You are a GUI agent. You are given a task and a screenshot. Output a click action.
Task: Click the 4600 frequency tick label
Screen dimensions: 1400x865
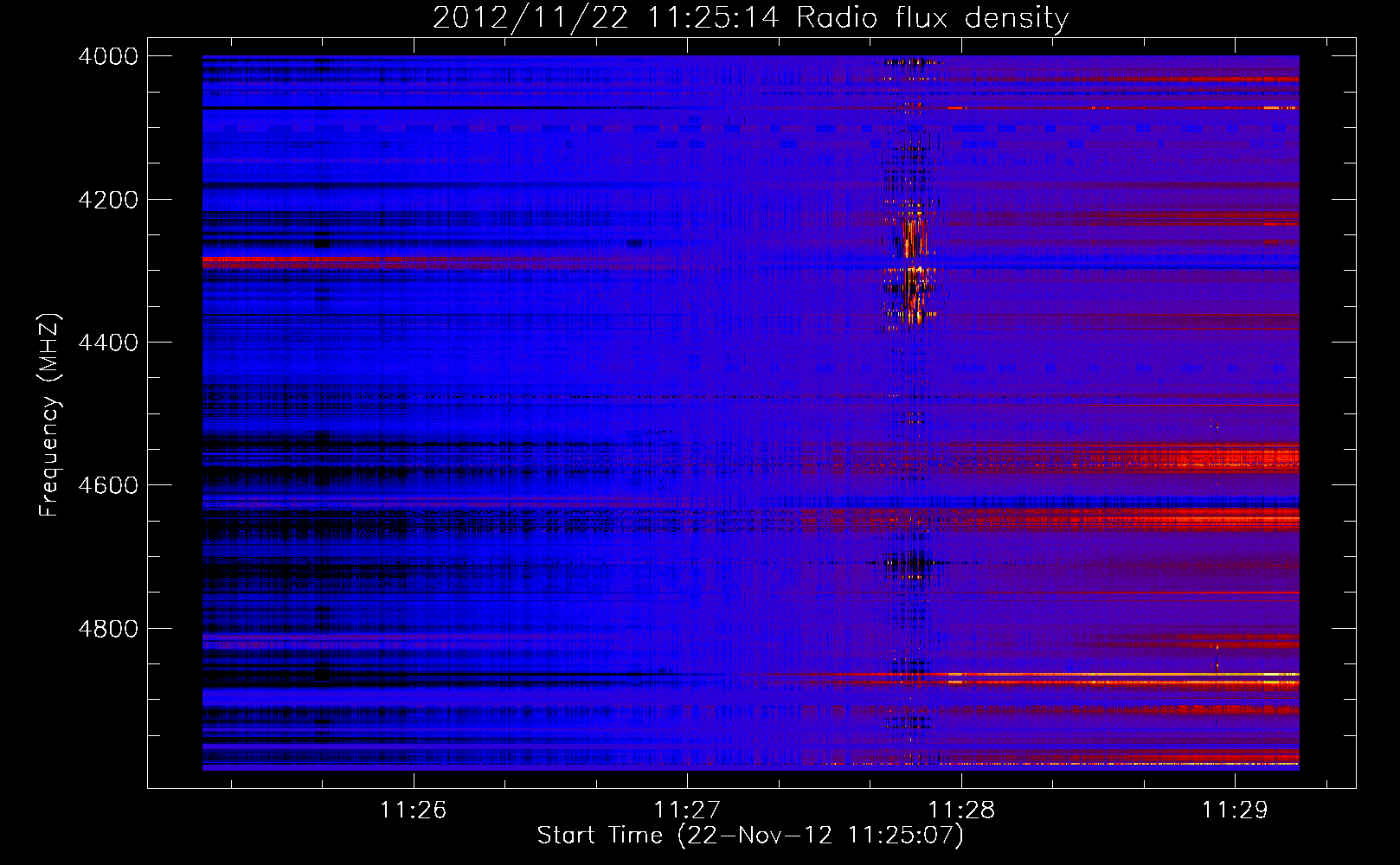pos(108,485)
